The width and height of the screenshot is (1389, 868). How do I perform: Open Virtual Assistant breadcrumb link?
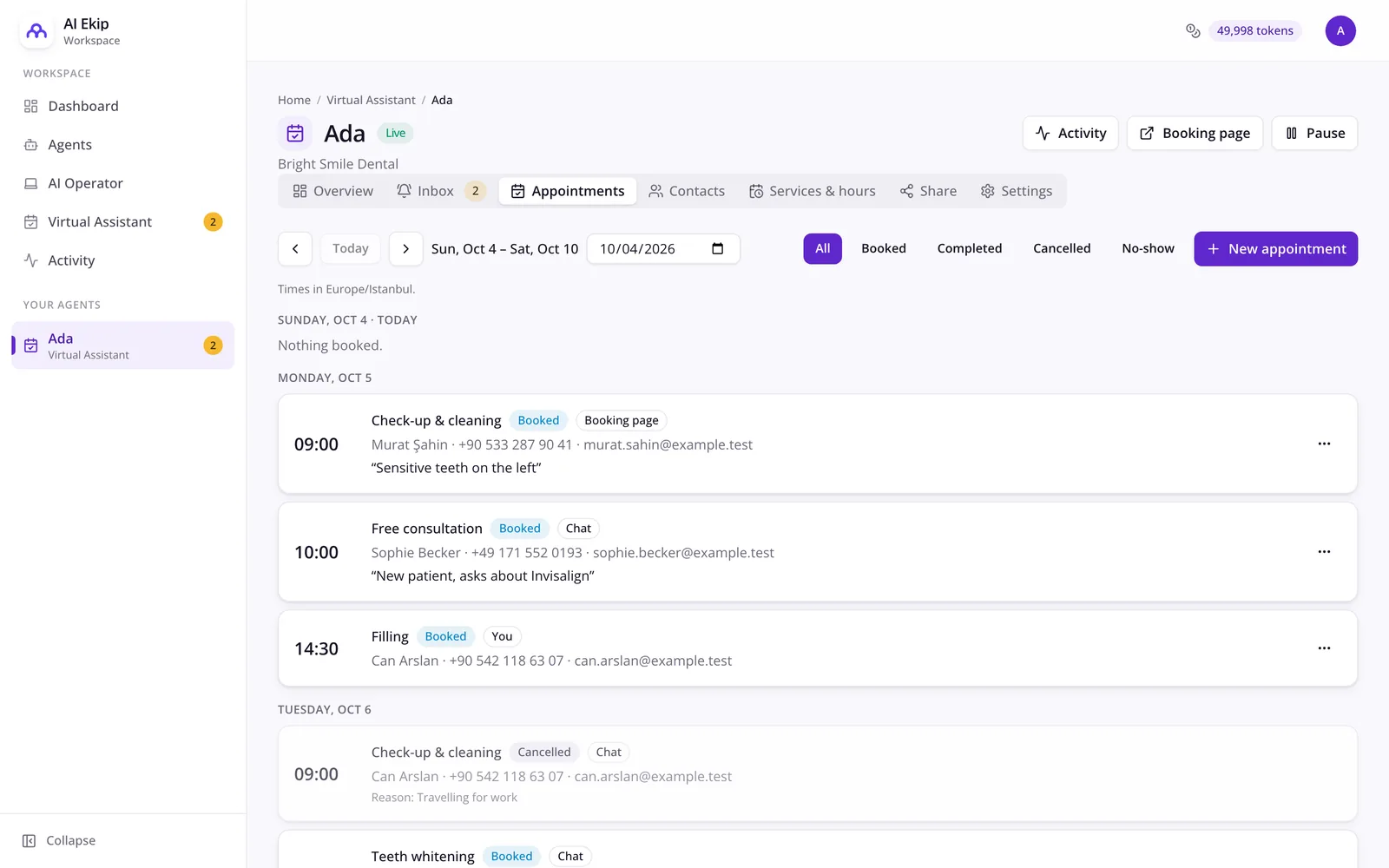371,100
